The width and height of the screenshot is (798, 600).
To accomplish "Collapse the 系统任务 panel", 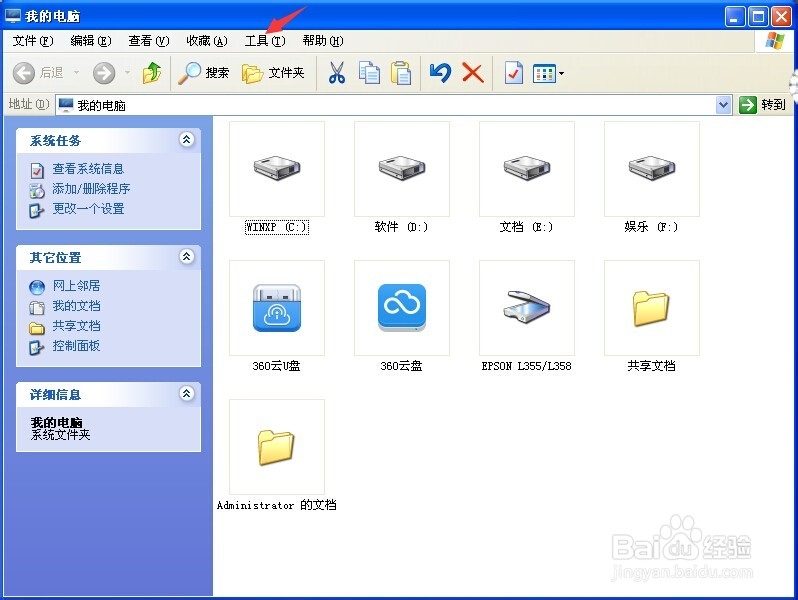I will 187,139.
